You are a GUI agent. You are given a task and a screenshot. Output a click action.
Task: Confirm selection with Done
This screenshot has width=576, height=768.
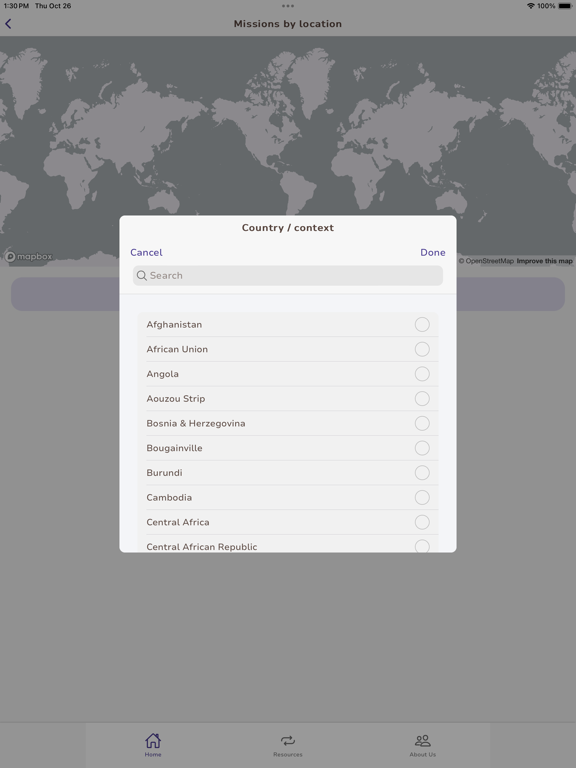tap(432, 252)
